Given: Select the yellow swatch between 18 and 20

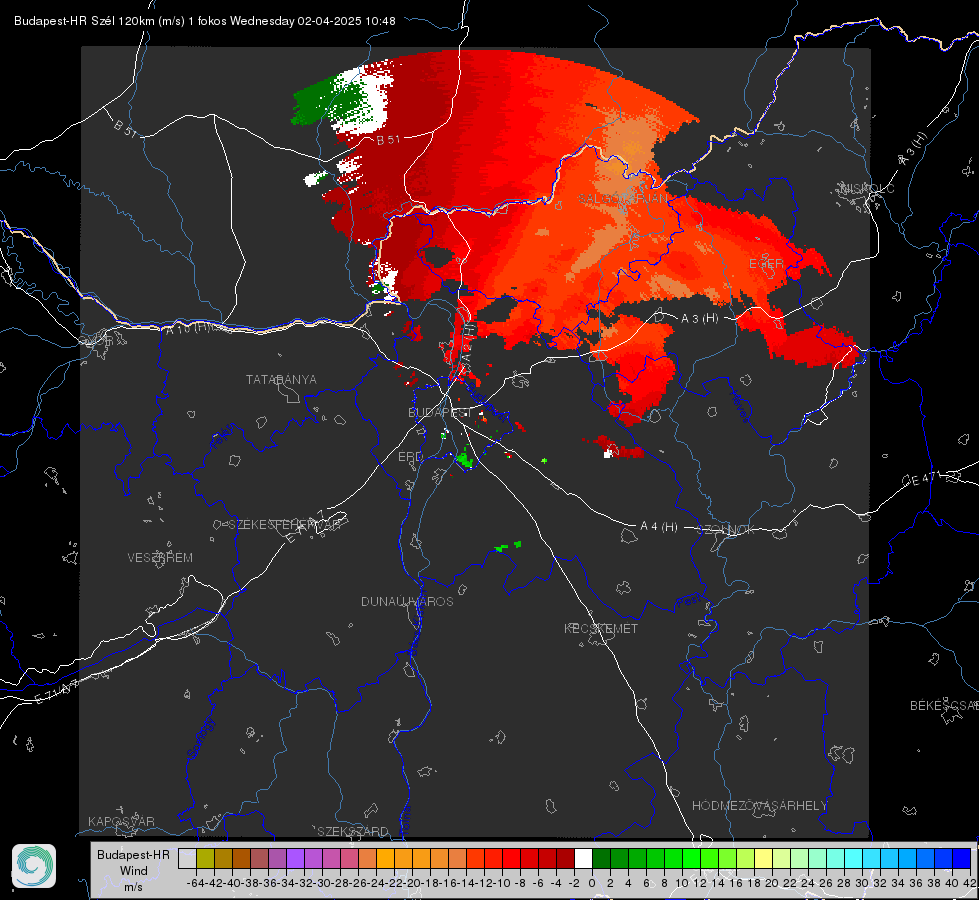Looking at the screenshot, I should tap(764, 858).
